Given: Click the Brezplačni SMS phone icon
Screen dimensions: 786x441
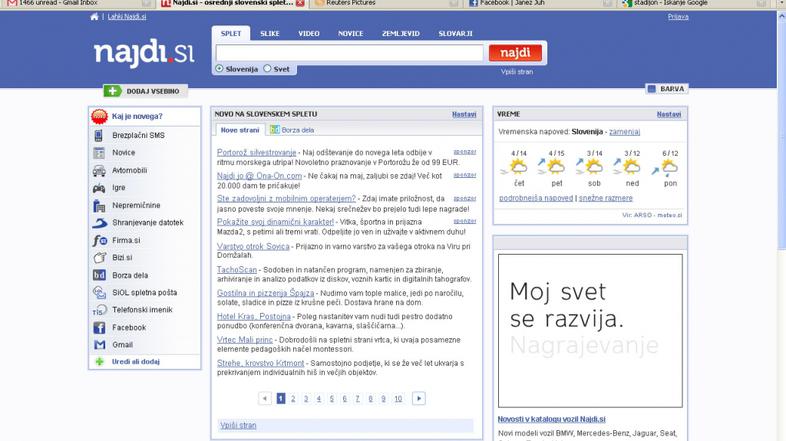Looking at the screenshot, I should click(x=99, y=135).
